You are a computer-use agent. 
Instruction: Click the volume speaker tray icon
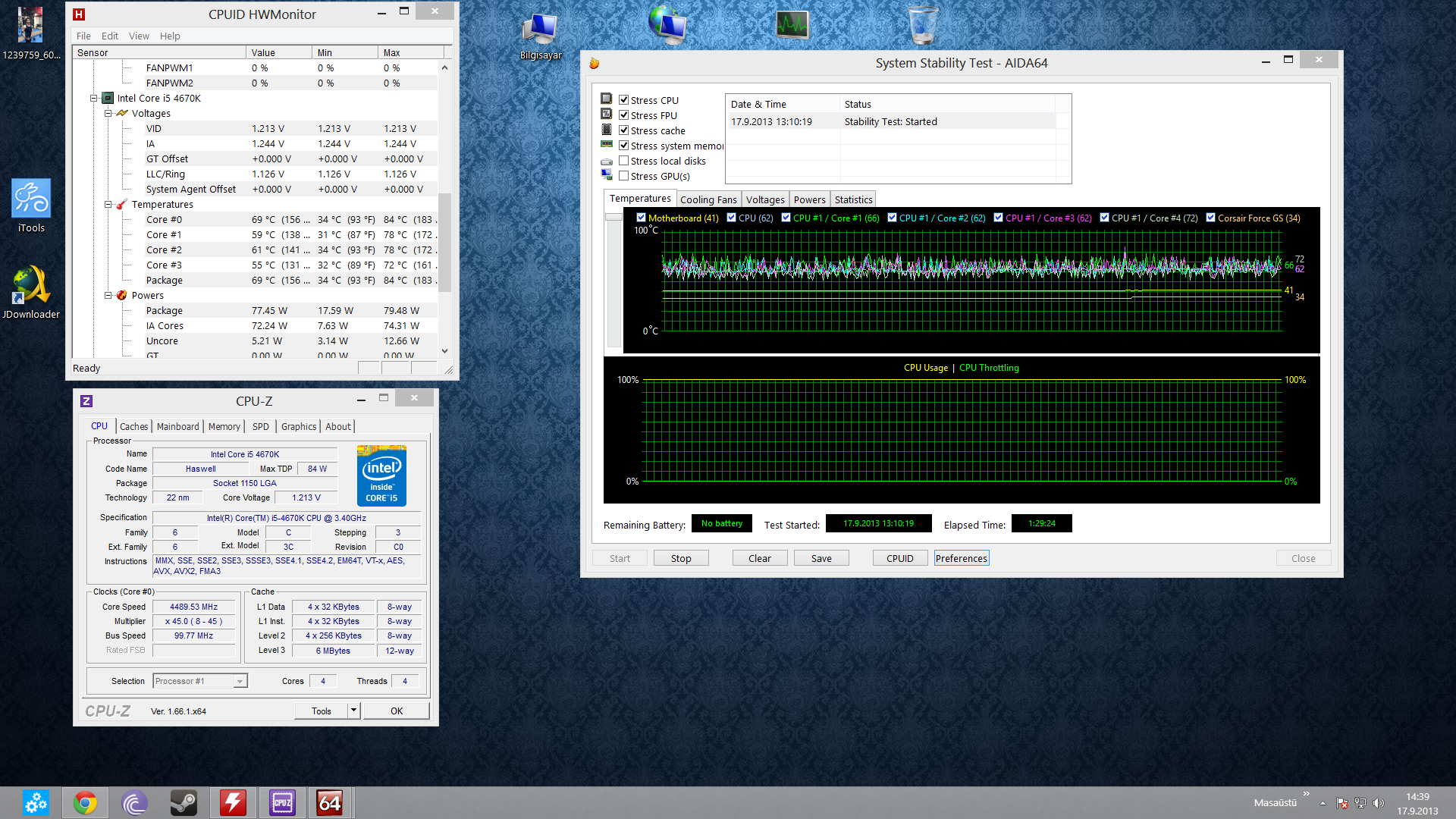point(1379,803)
